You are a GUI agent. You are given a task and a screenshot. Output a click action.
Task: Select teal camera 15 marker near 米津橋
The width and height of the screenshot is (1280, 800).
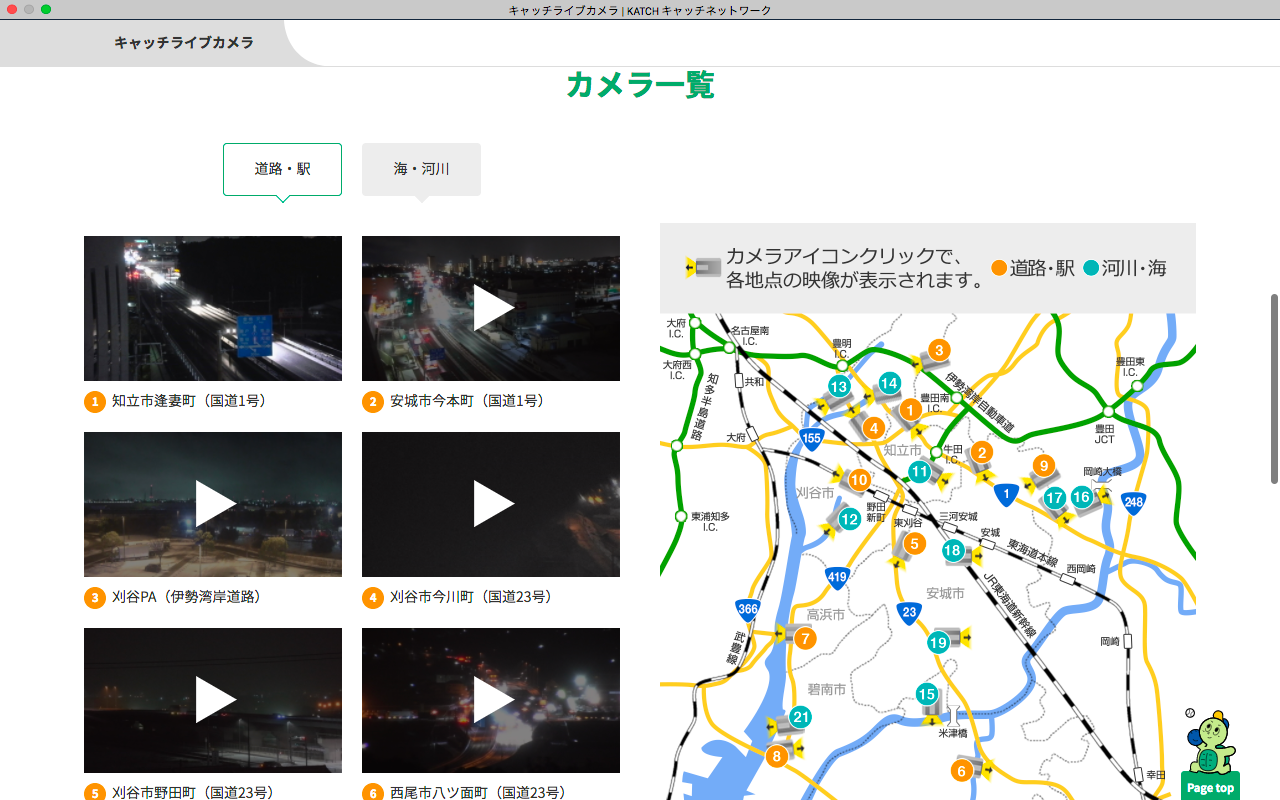point(927,694)
